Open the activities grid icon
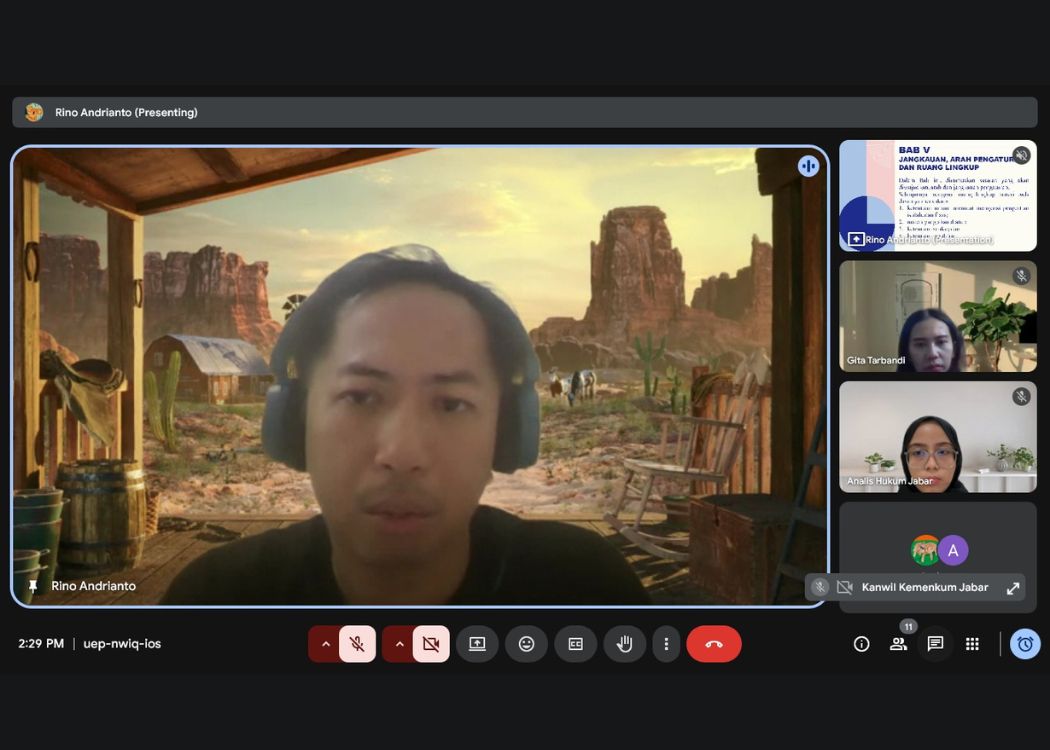Screen dimensions: 1050x750 pyautogui.click(x=972, y=644)
